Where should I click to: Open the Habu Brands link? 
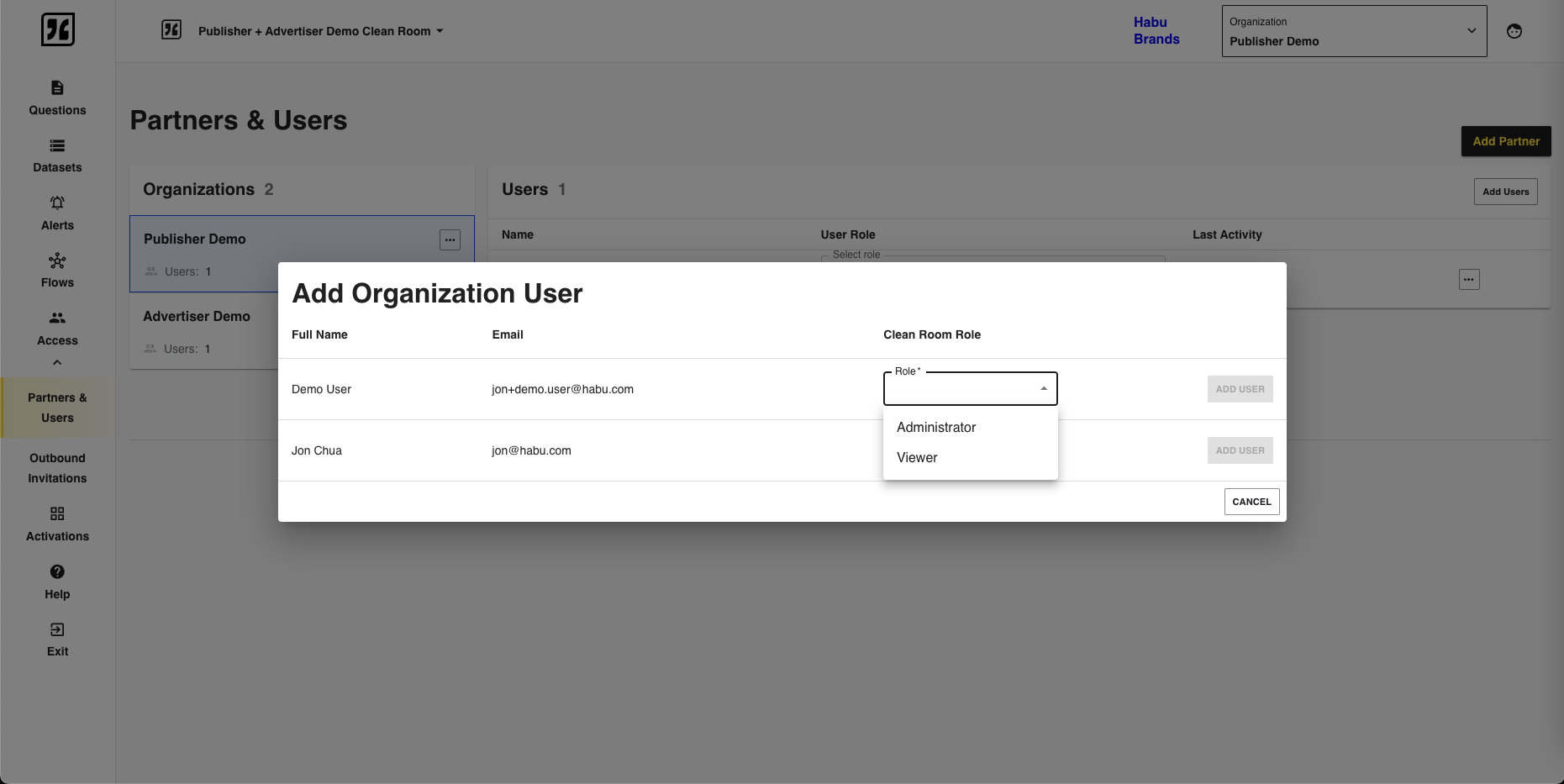click(1156, 31)
